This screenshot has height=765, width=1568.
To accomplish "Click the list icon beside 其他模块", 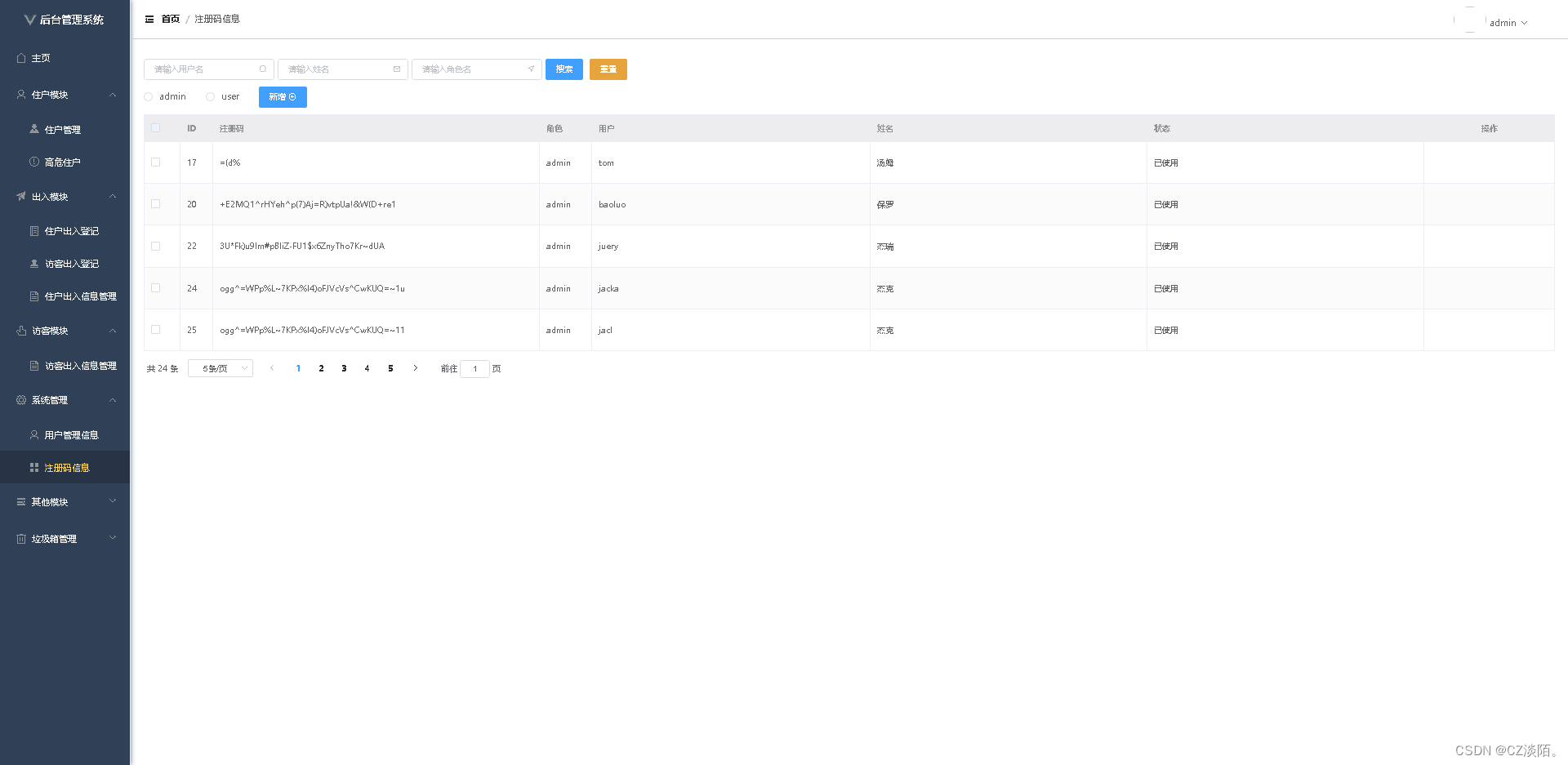I will tap(21, 502).
